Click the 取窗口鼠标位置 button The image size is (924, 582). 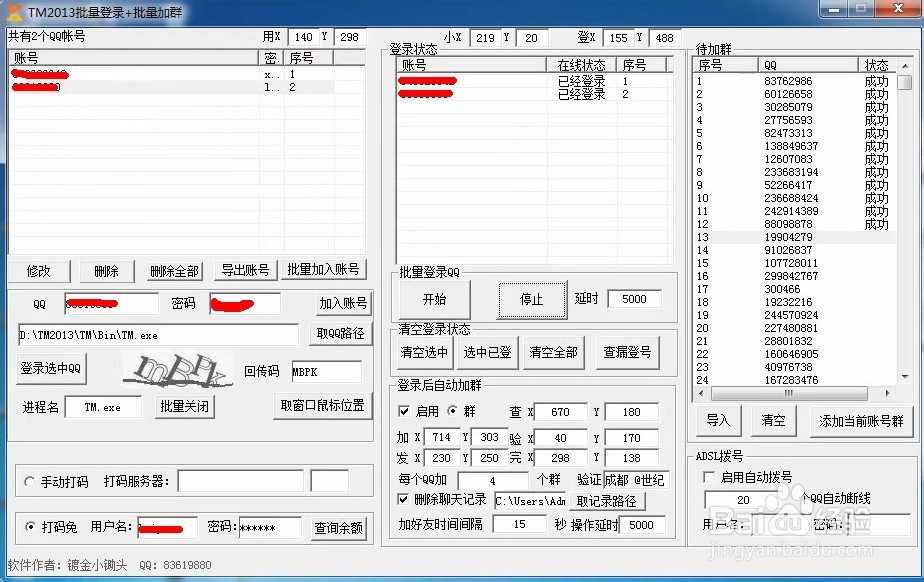click(322, 406)
